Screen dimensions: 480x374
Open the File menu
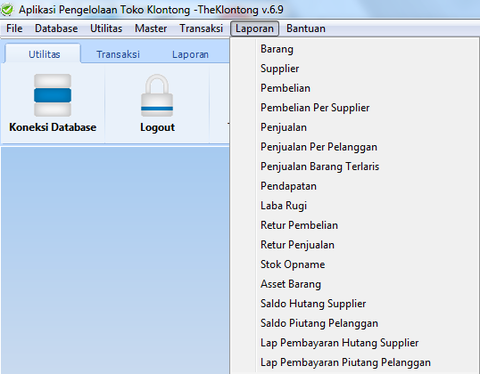pyautogui.click(x=14, y=28)
